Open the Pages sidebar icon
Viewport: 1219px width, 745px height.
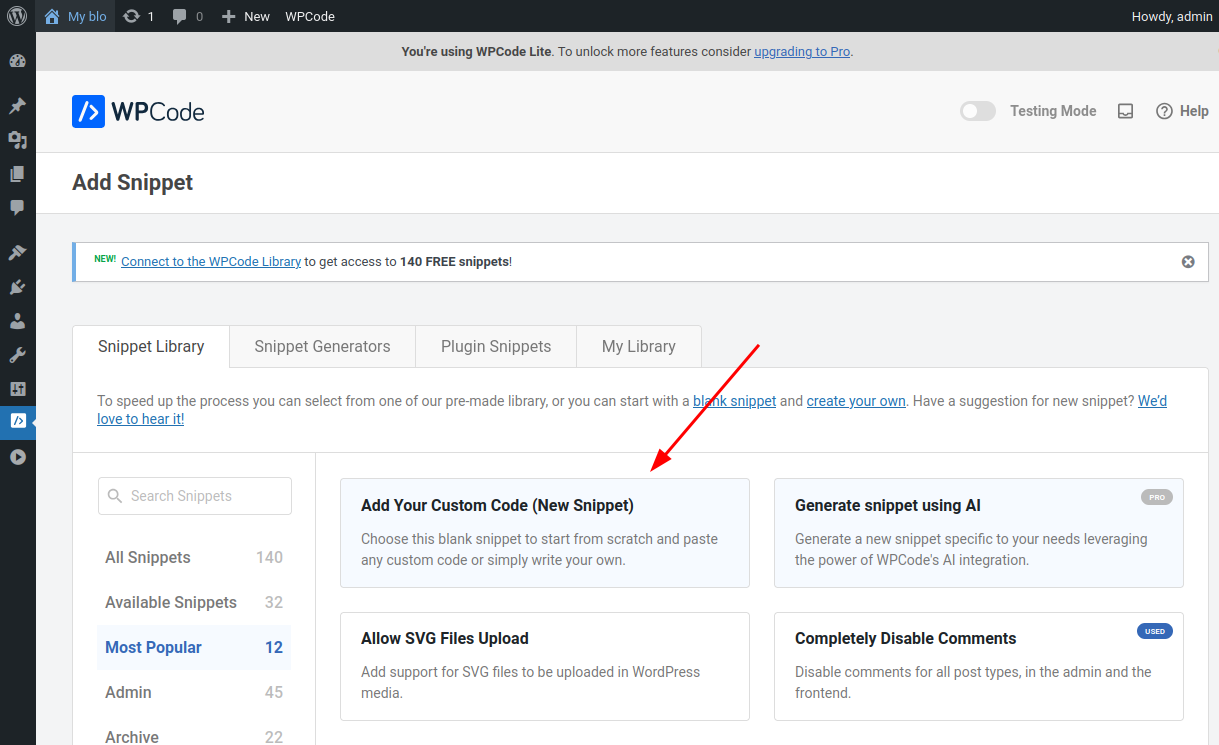[x=17, y=174]
